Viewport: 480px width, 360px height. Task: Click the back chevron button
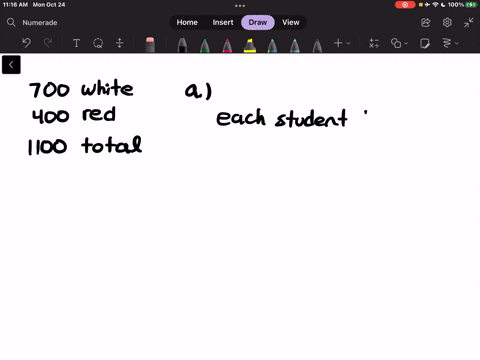(11, 65)
